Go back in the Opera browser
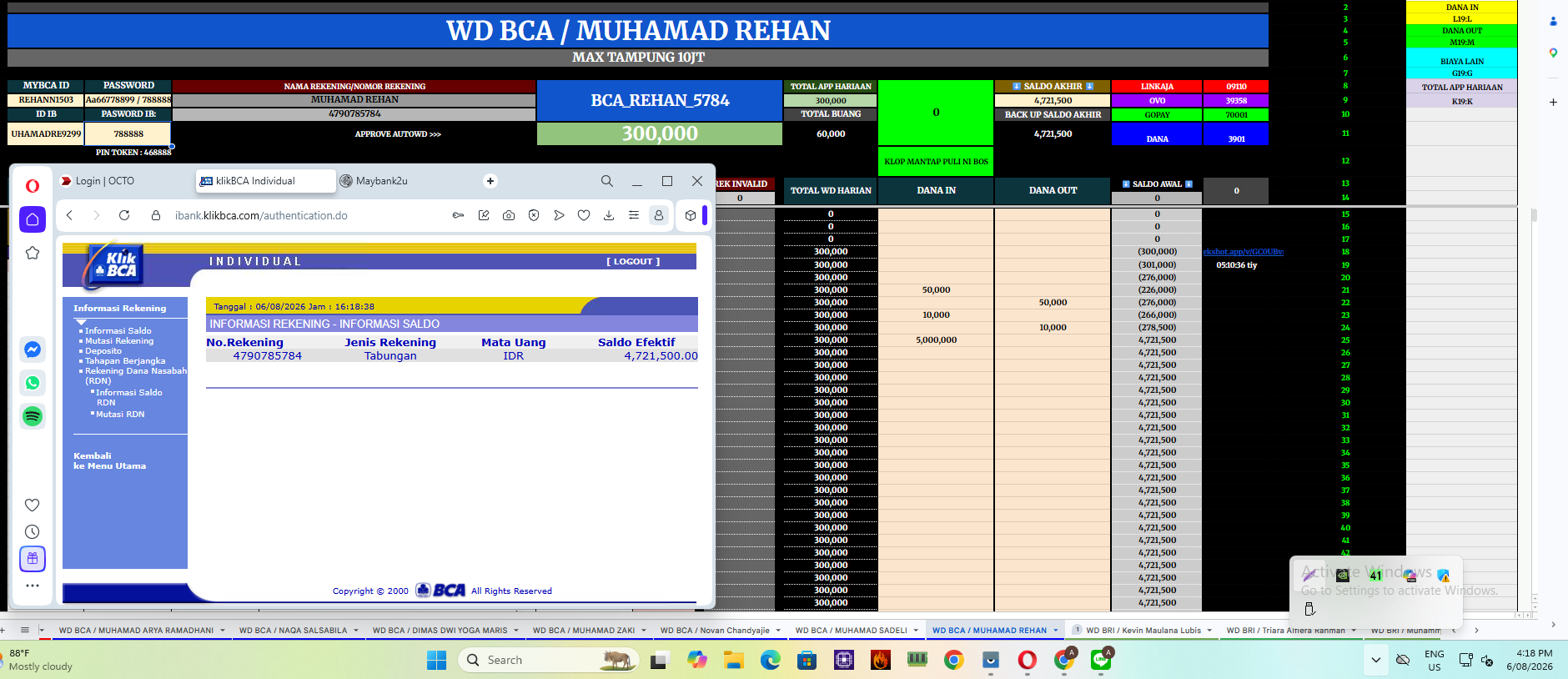Screen dimensions: 1568x679 tap(70, 215)
